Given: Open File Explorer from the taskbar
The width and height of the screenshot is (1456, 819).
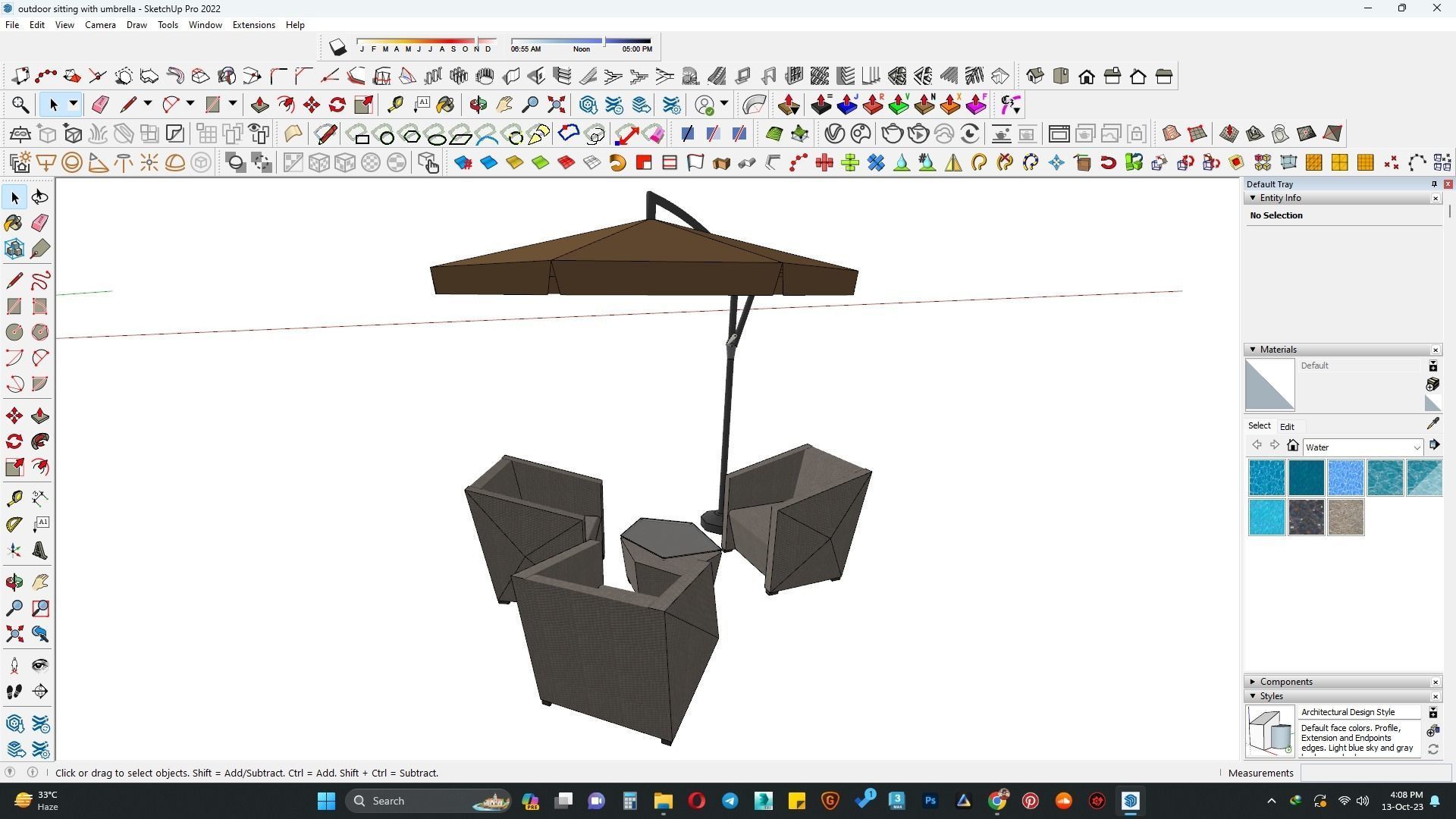Looking at the screenshot, I should tap(663, 801).
